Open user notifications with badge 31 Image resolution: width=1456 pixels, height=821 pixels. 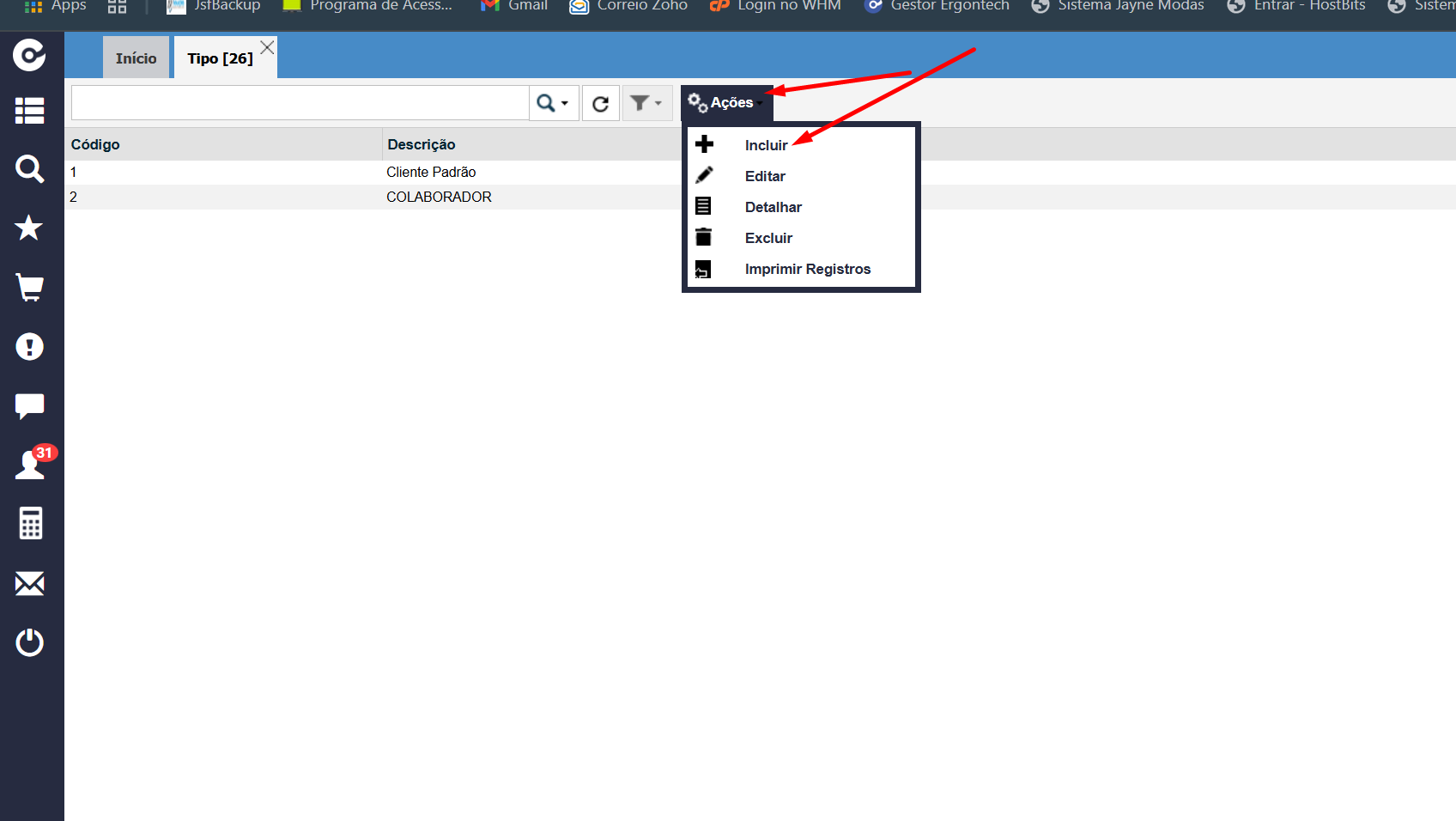click(33, 463)
